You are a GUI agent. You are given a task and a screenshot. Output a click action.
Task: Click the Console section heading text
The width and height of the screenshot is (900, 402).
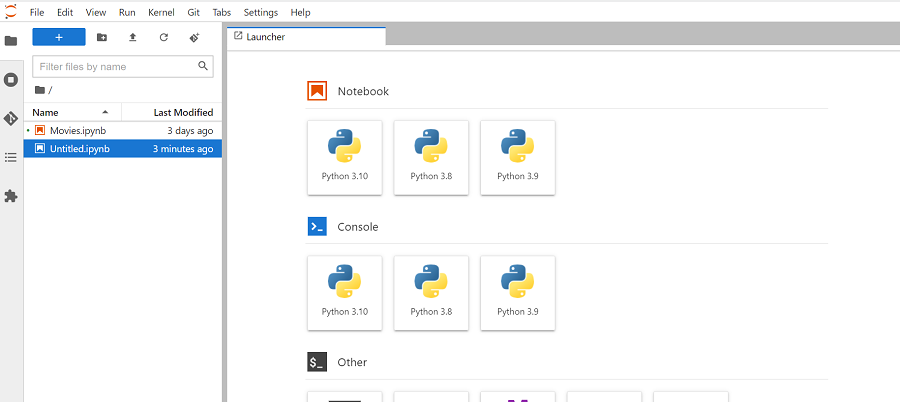click(358, 227)
